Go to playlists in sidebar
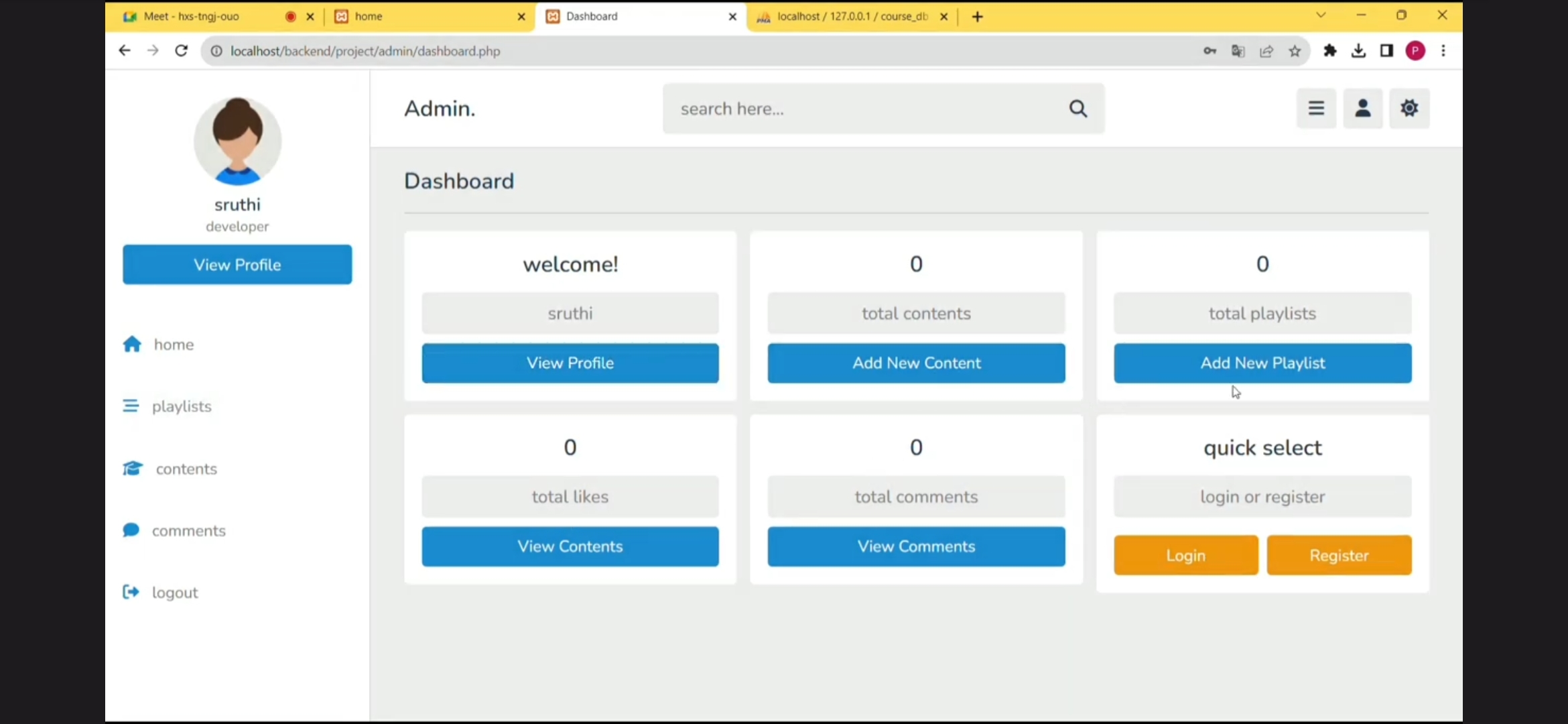The image size is (1568, 724). point(181,406)
